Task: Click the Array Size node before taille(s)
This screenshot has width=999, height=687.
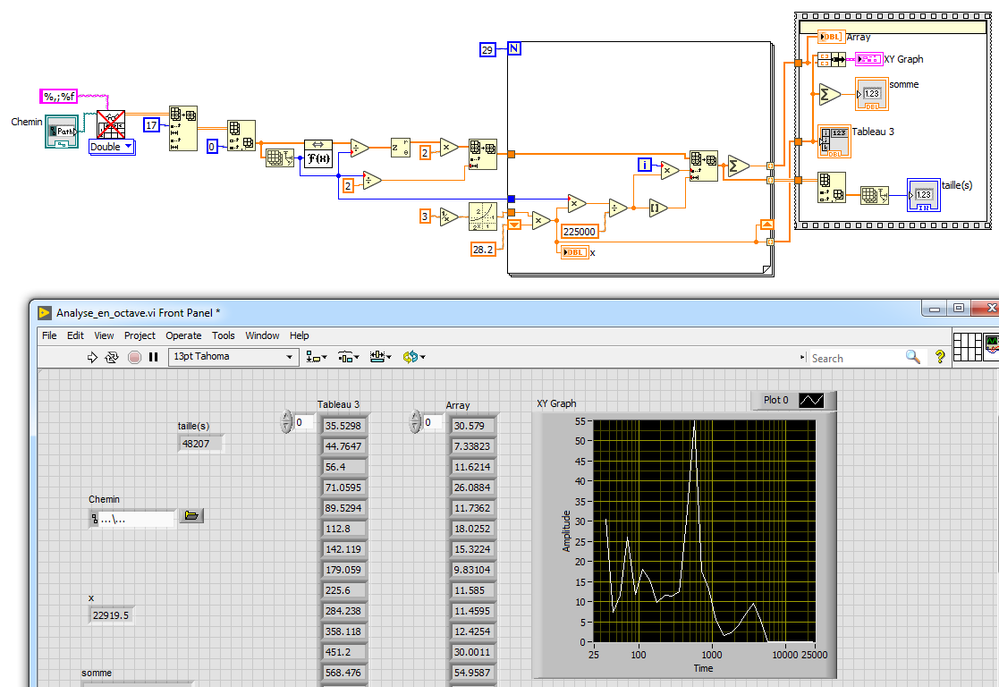Action: pos(875,195)
